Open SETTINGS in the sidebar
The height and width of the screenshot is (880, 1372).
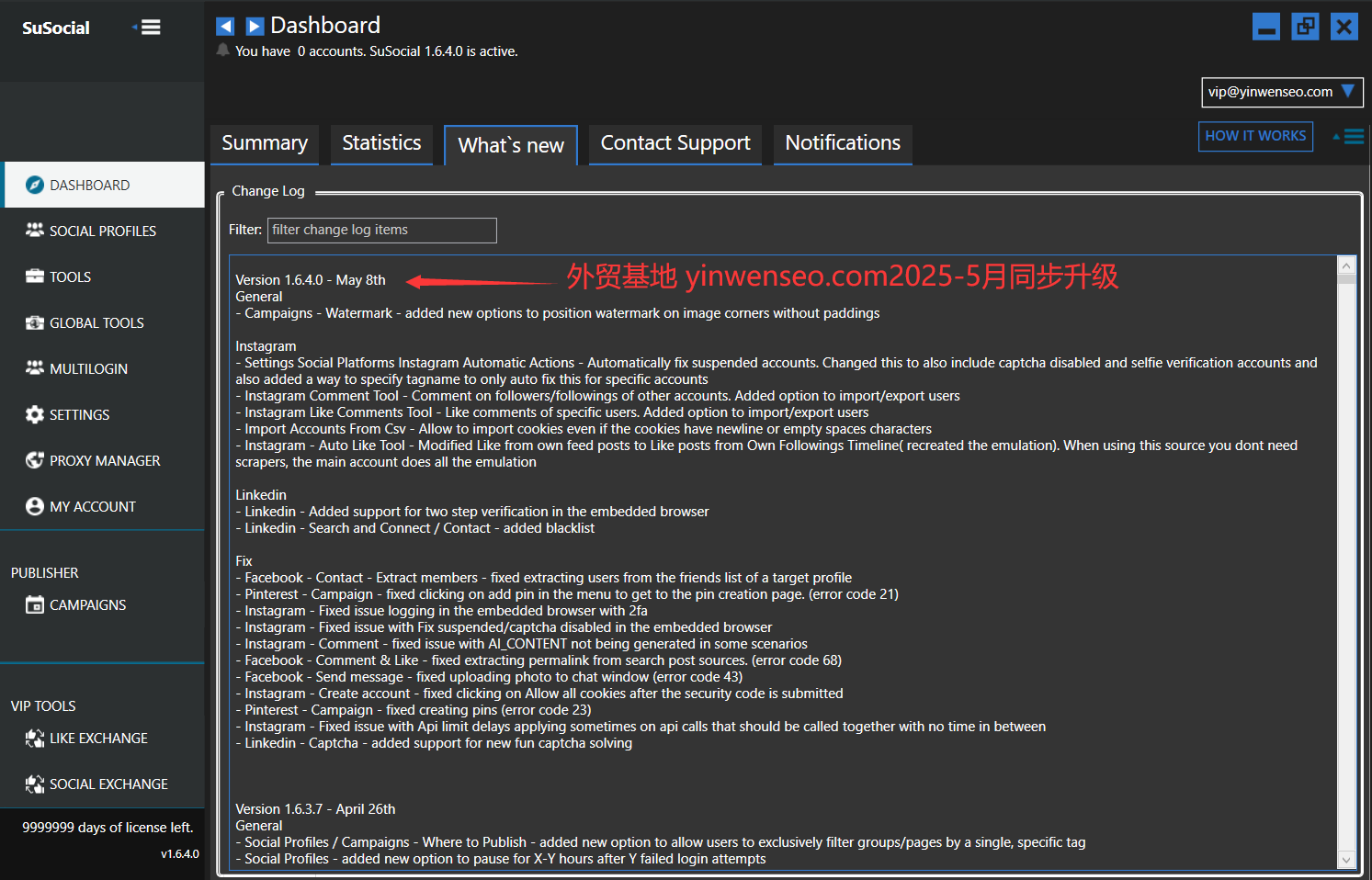tap(102, 414)
